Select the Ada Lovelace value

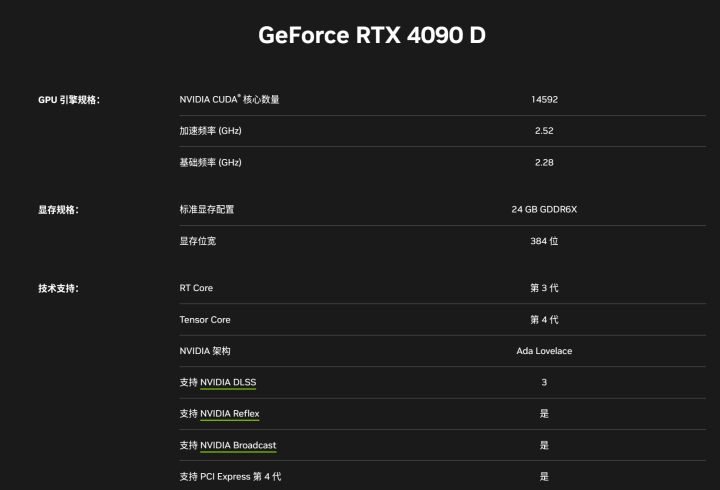pos(544,351)
